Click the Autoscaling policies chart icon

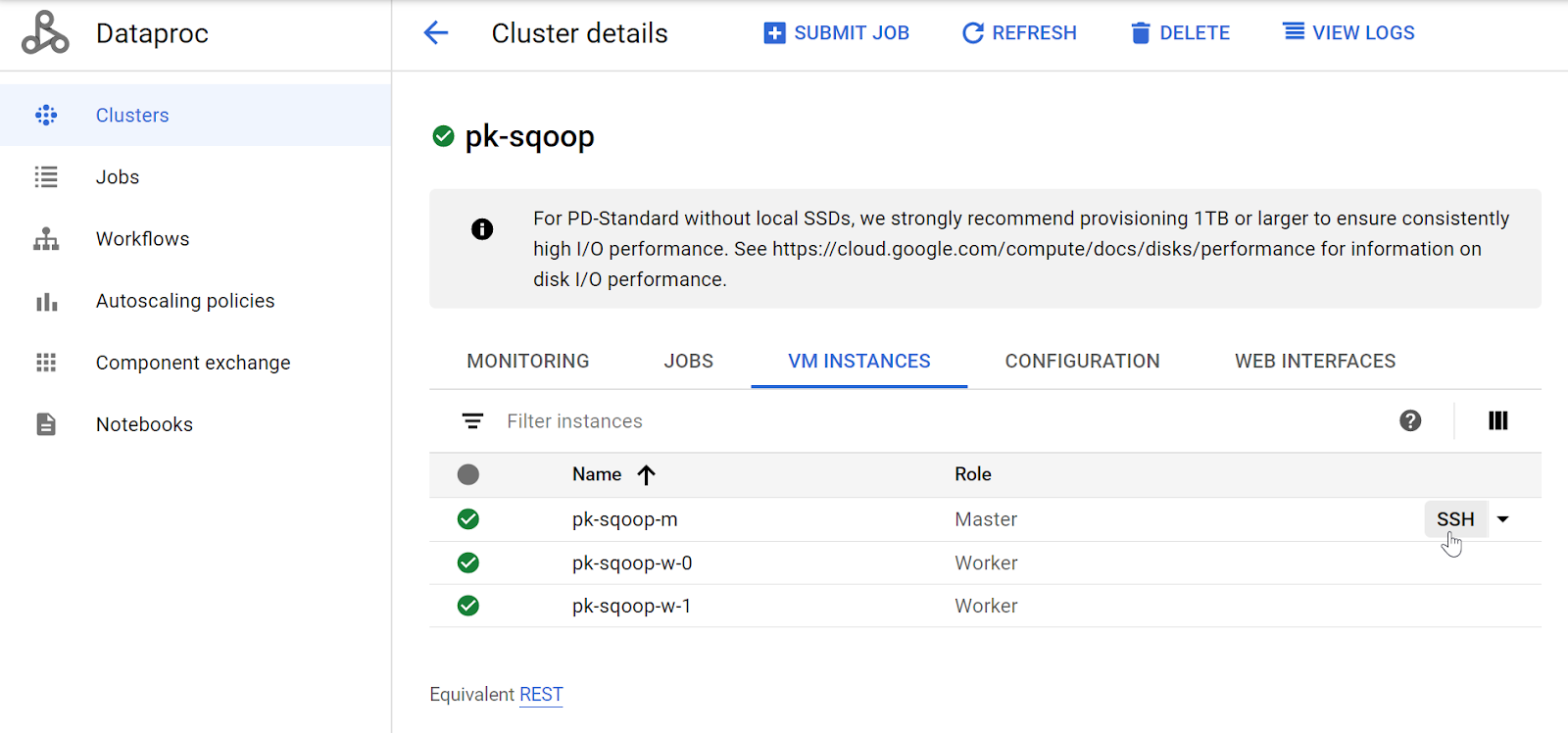pyautogui.click(x=46, y=301)
